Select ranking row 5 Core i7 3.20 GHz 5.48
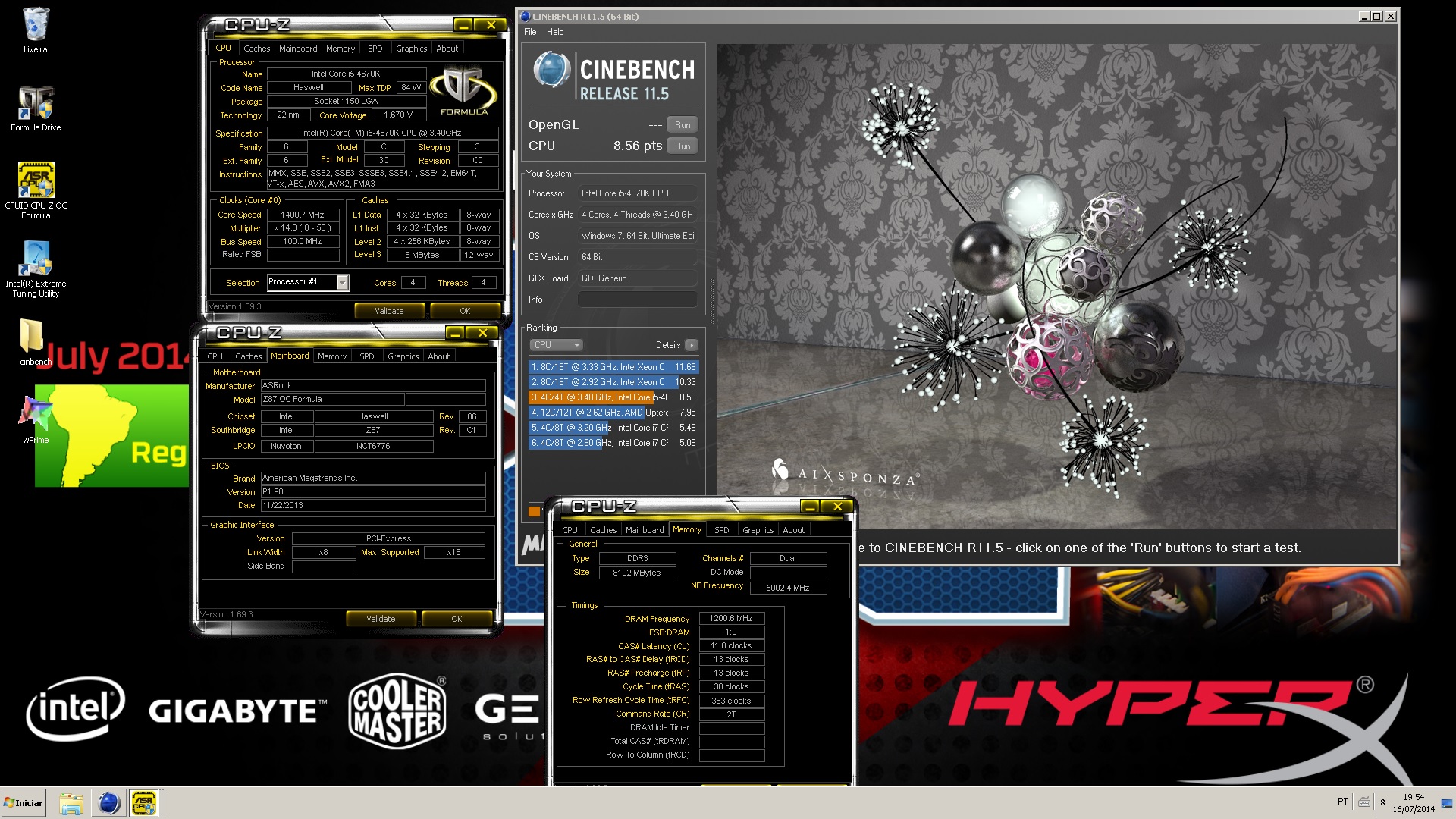This screenshot has width=1456, height=819. [613, 428]
